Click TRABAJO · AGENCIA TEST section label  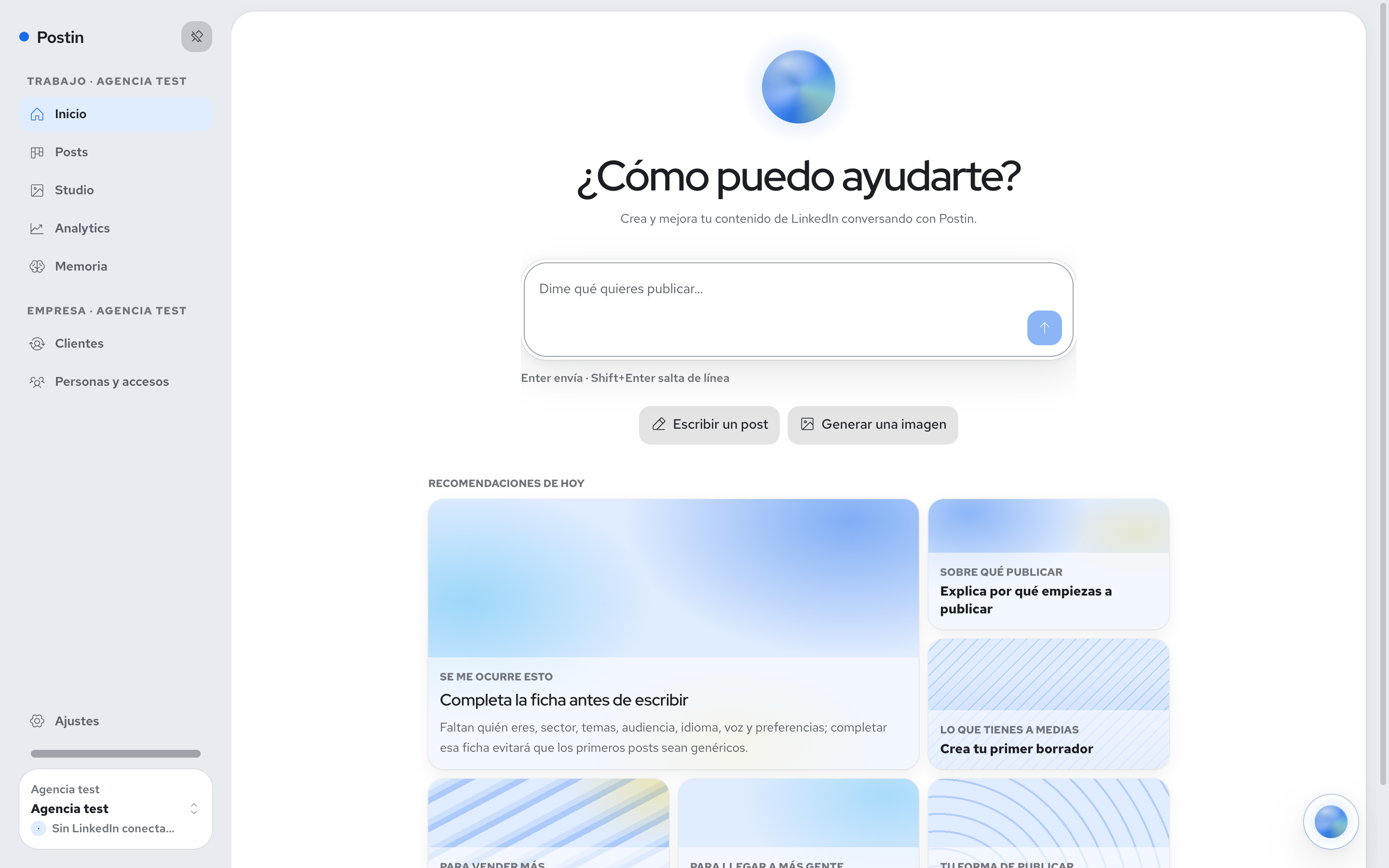tap(107, 81)
